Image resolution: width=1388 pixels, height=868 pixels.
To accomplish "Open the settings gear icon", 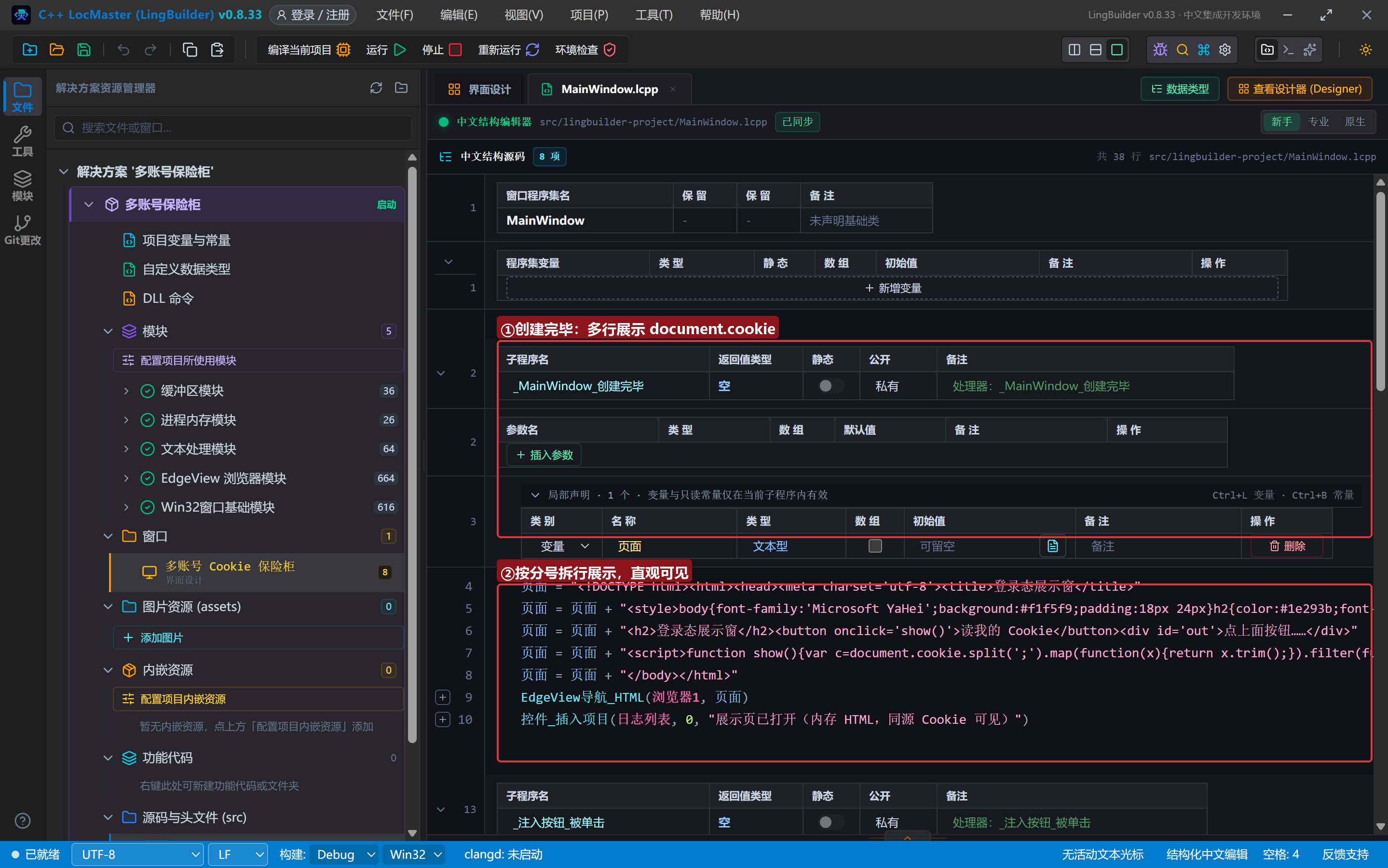I will [x=1225, y=50].
